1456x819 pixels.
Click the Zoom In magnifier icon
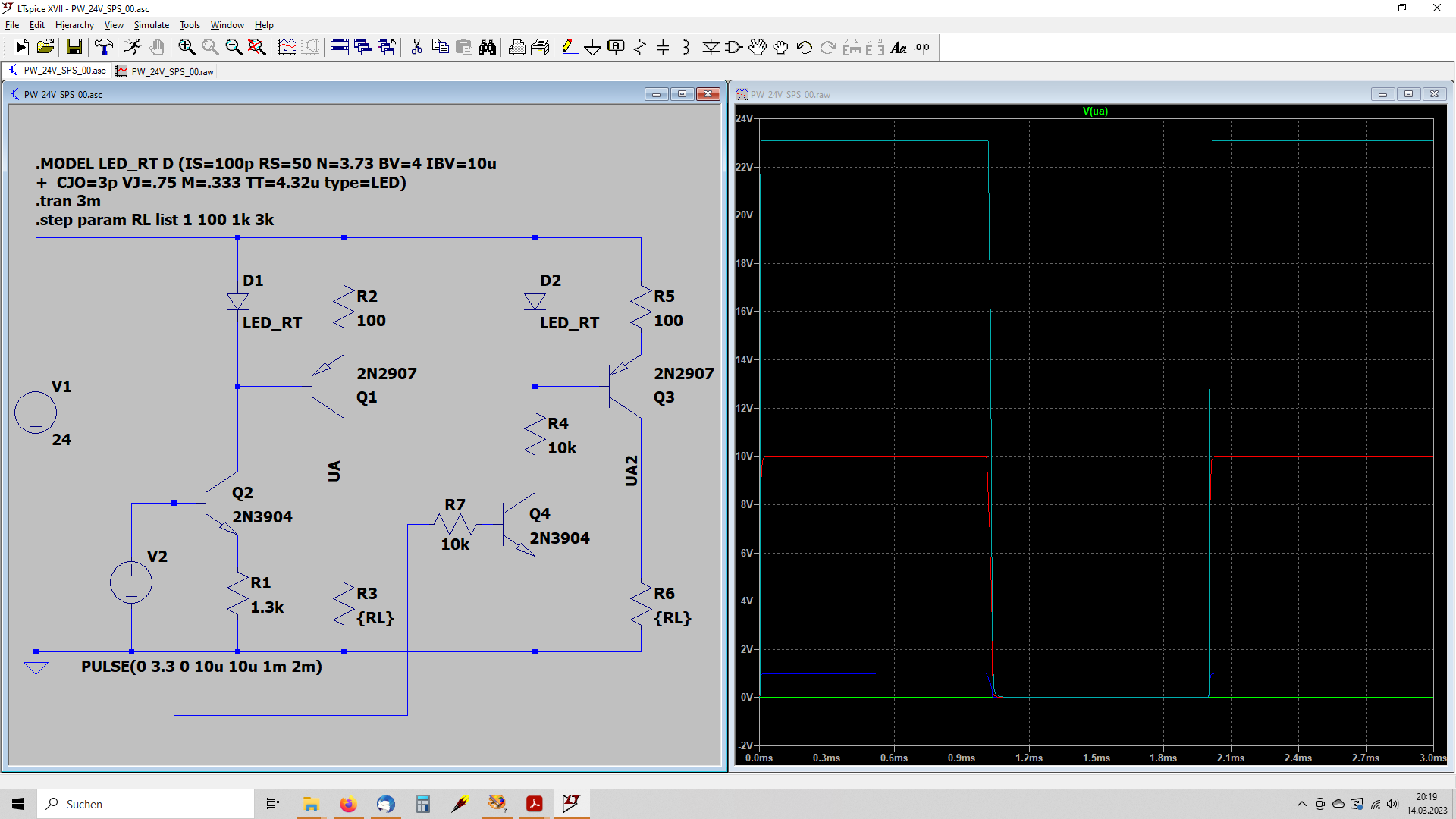coord(187,47)
